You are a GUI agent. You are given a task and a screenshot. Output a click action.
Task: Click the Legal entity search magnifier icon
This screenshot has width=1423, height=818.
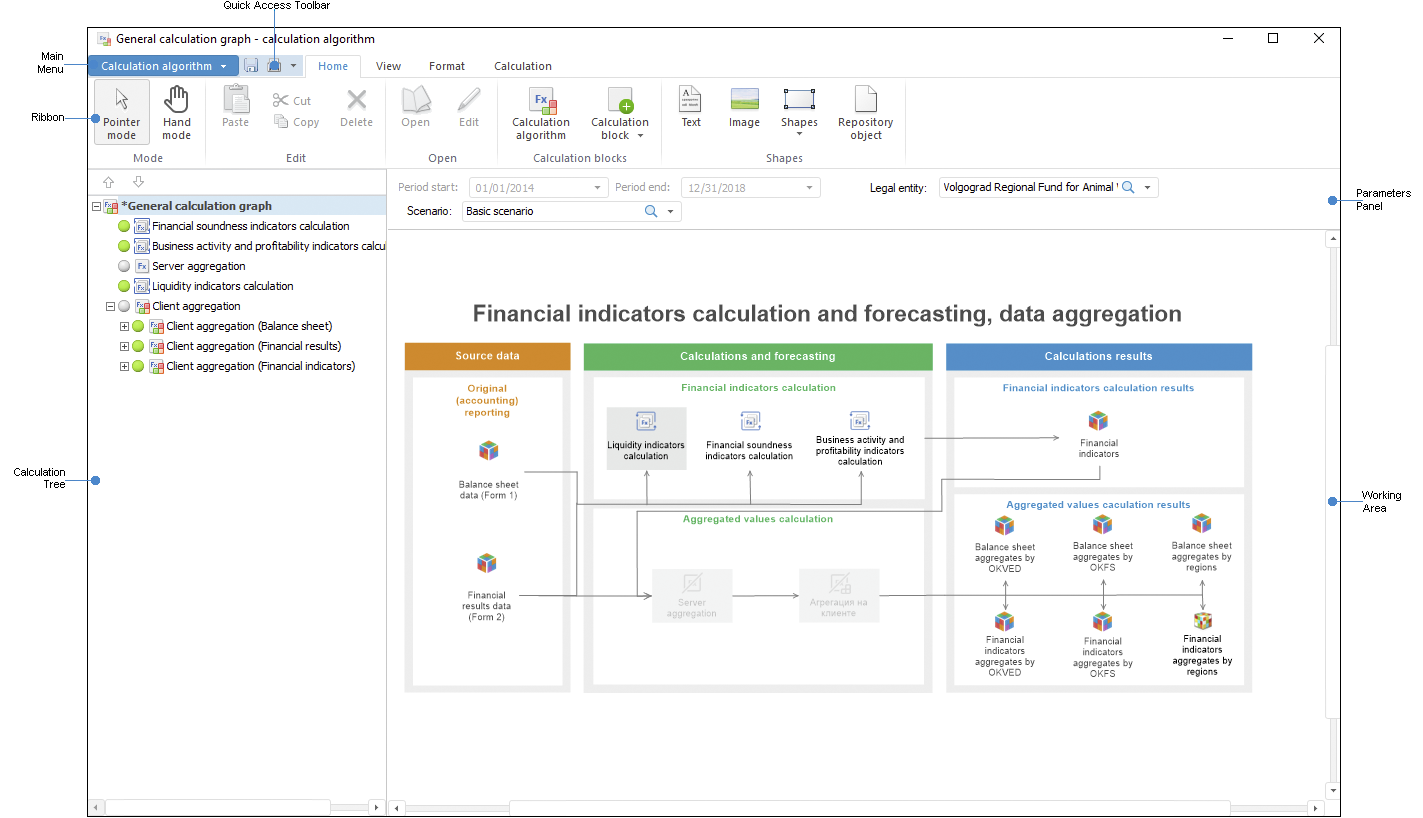pyautogui.click(x=1128, y=187)
